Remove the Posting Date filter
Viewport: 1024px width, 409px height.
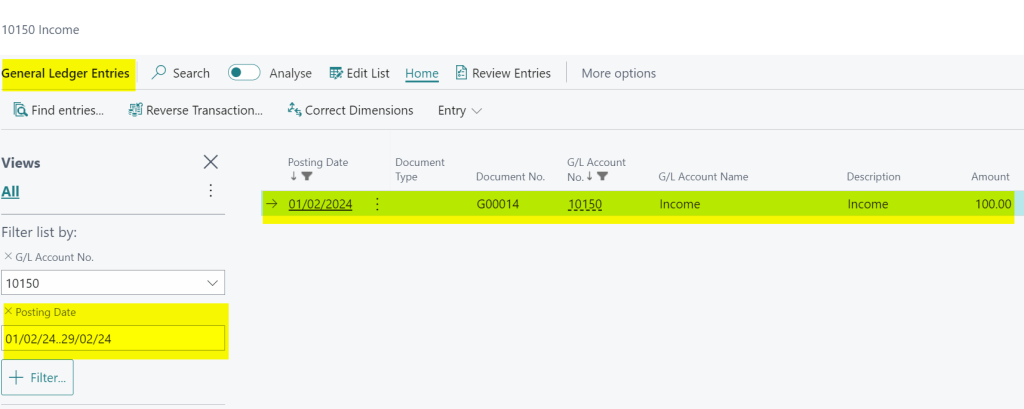click(x=9, y=312)
